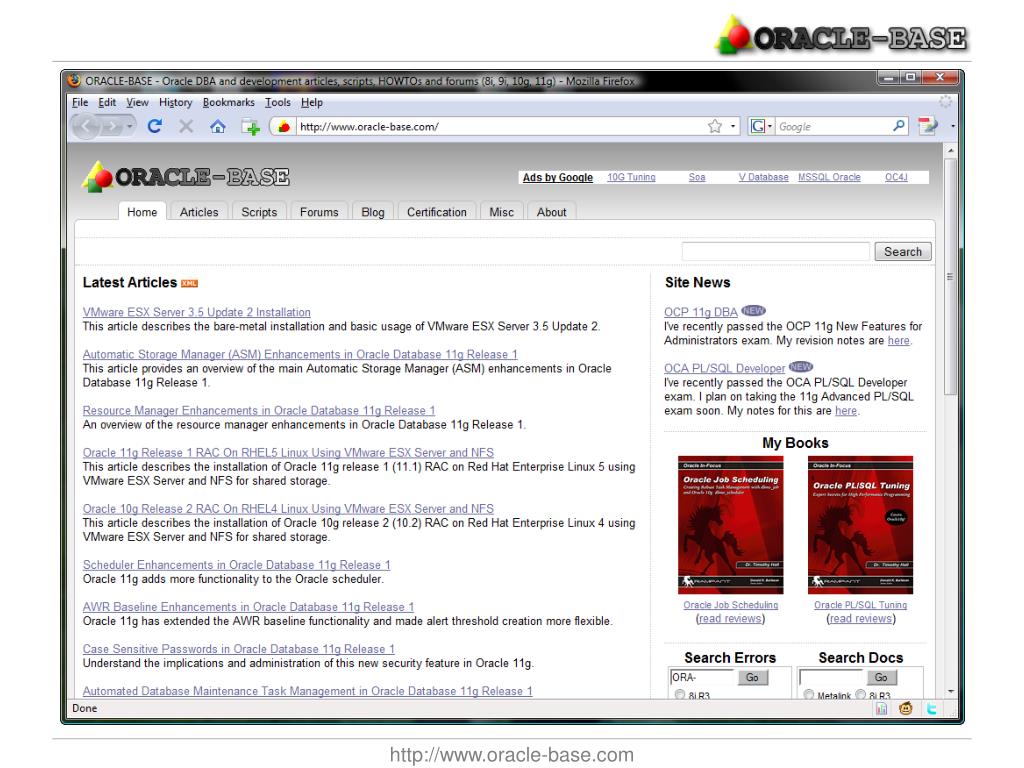
Task: Open the Case Sensitive Passwords article link
Action: (x=238, y=649)
